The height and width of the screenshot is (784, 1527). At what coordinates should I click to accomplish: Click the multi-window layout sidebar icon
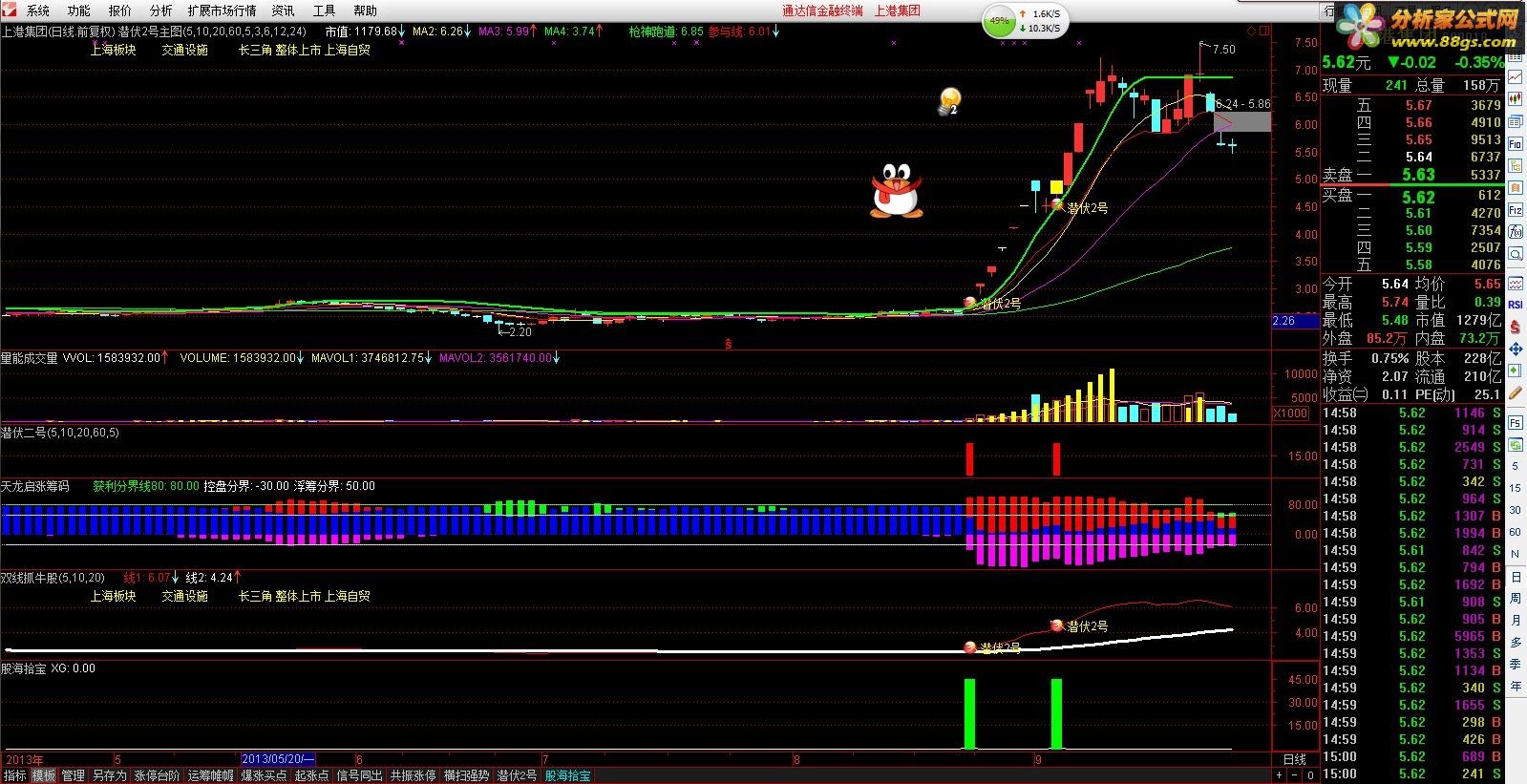[x=1516, y=122]
